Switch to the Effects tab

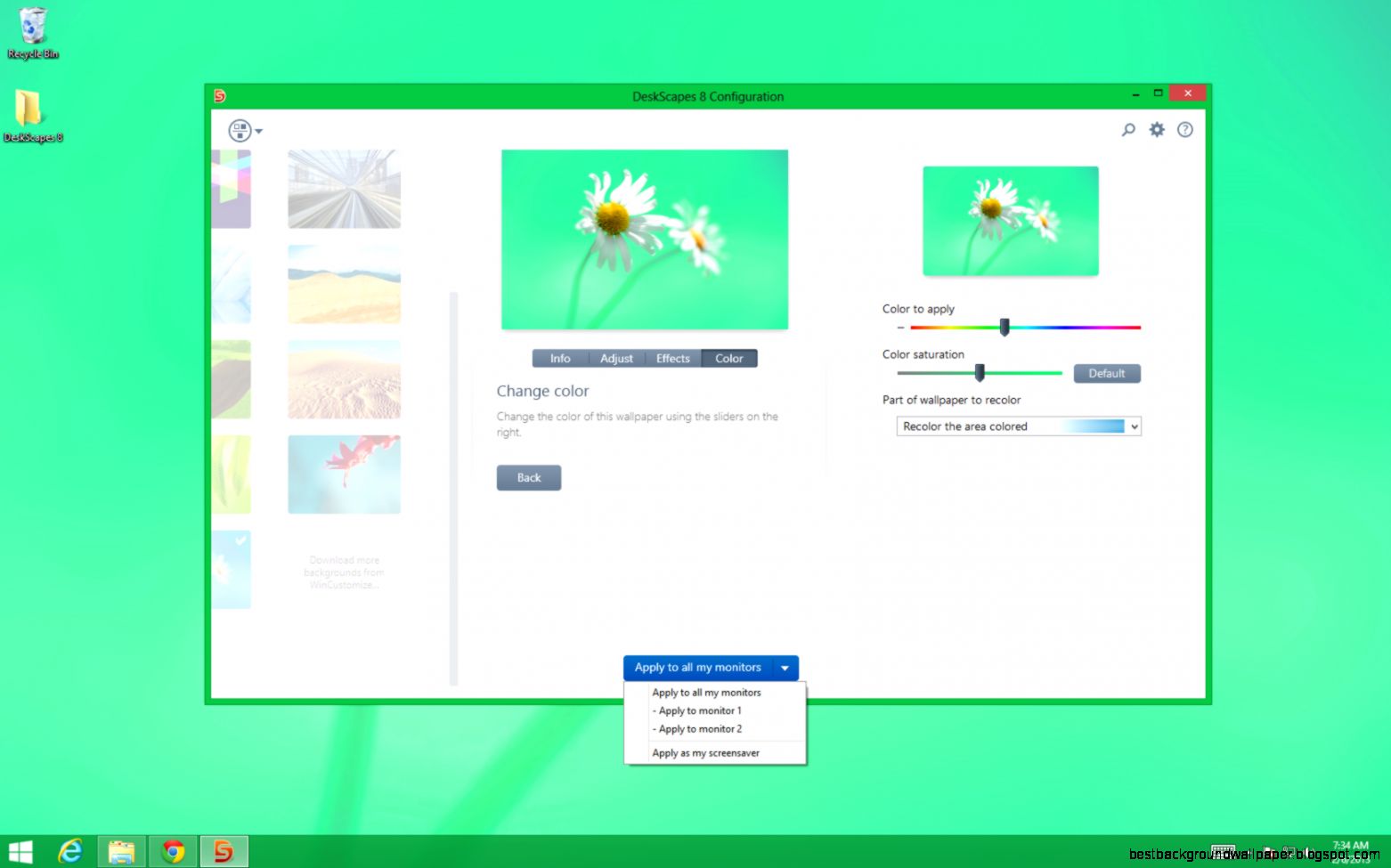point(672,358)
